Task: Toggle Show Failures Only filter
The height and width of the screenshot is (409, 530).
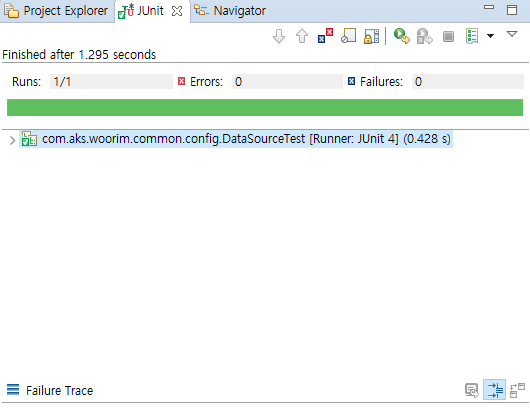Action: 325,36
